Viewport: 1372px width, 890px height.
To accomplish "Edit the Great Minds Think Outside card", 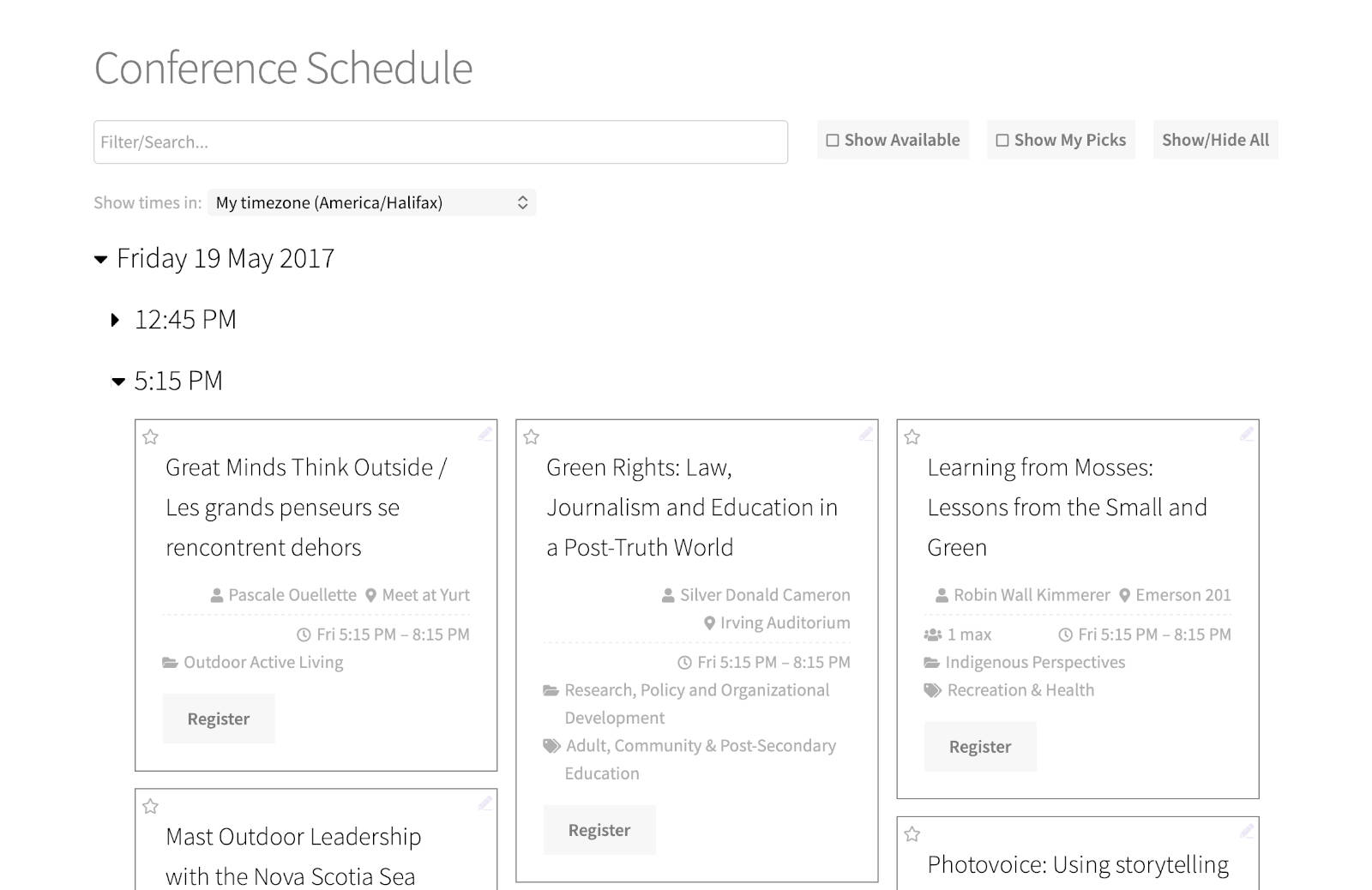I will click(x=485, y=434).
